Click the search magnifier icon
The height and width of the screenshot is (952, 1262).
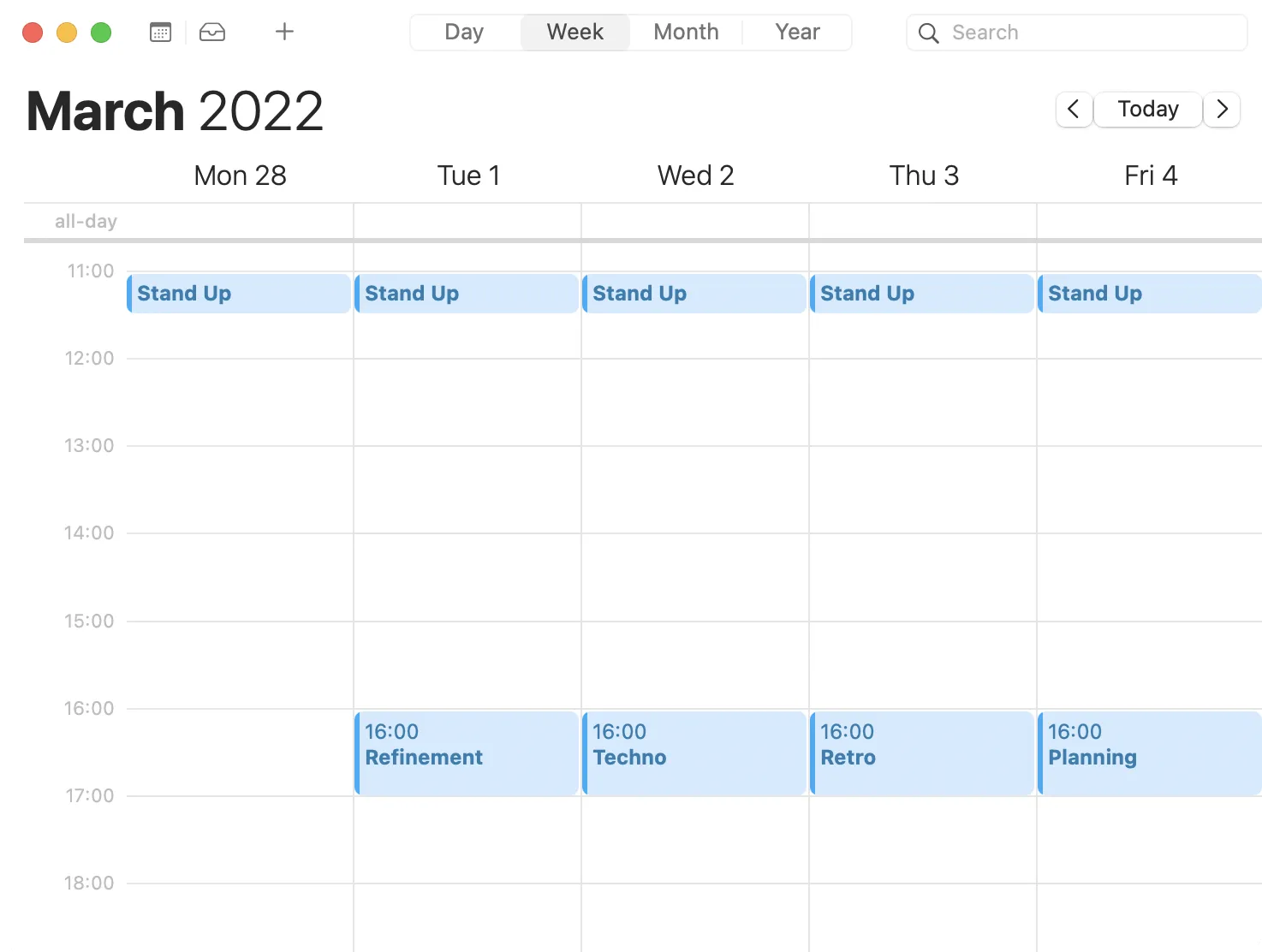pyautogui.click(x=928, y=33)
